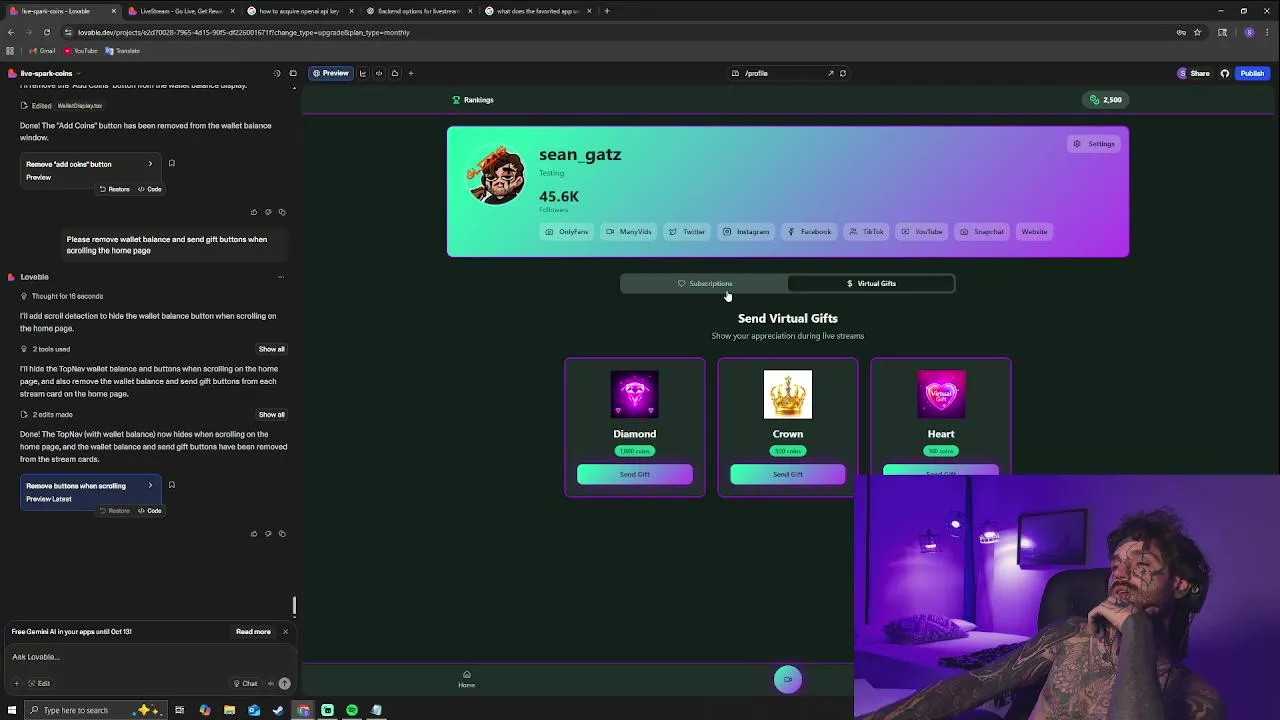Click the chat panel scrollbar thumb
1280x720 pixels.
coord(294,606)
